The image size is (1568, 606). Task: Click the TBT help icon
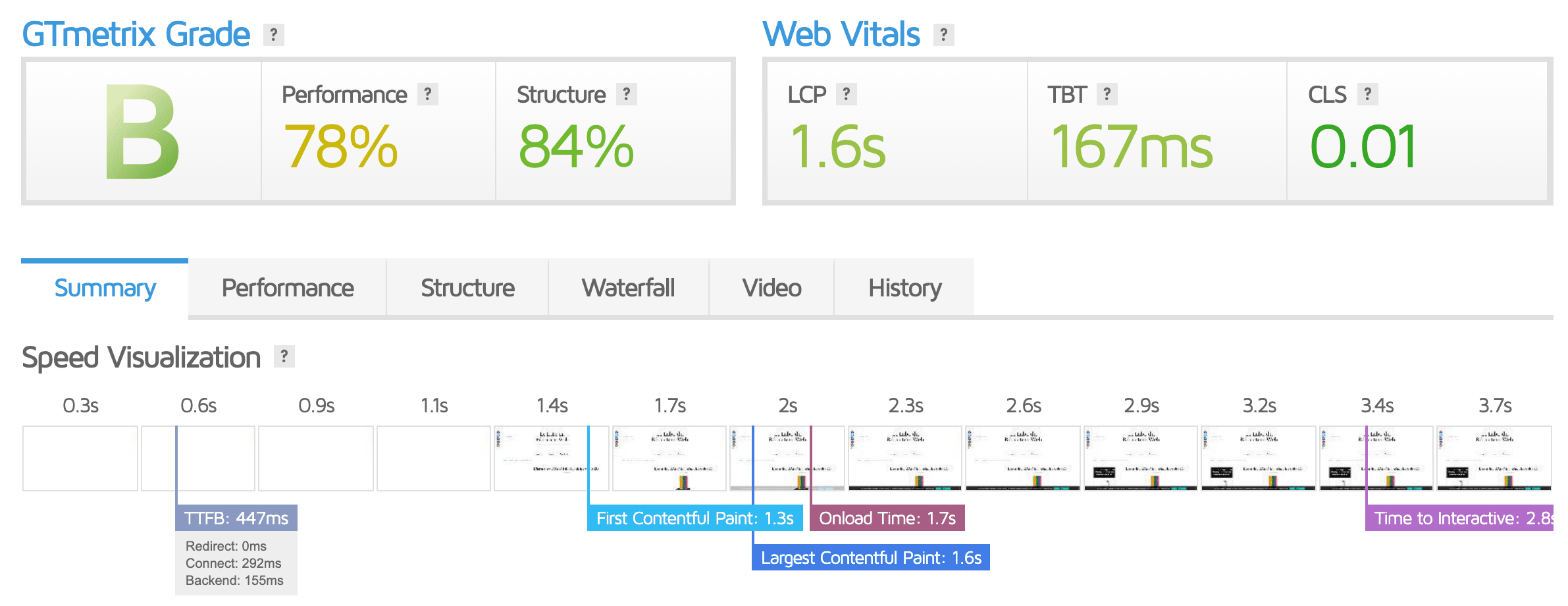click(1107, 94)
